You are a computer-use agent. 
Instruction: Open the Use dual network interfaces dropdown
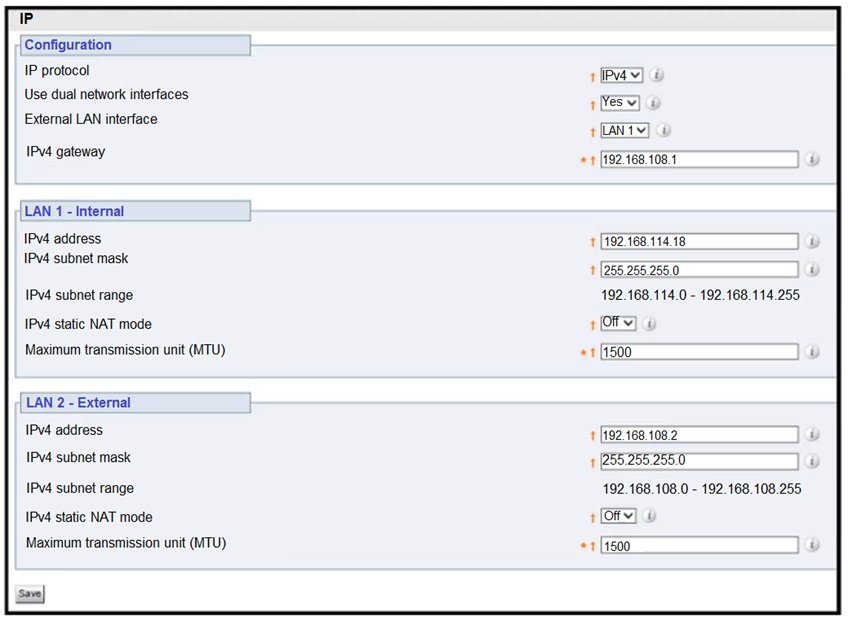coord(619,102)
